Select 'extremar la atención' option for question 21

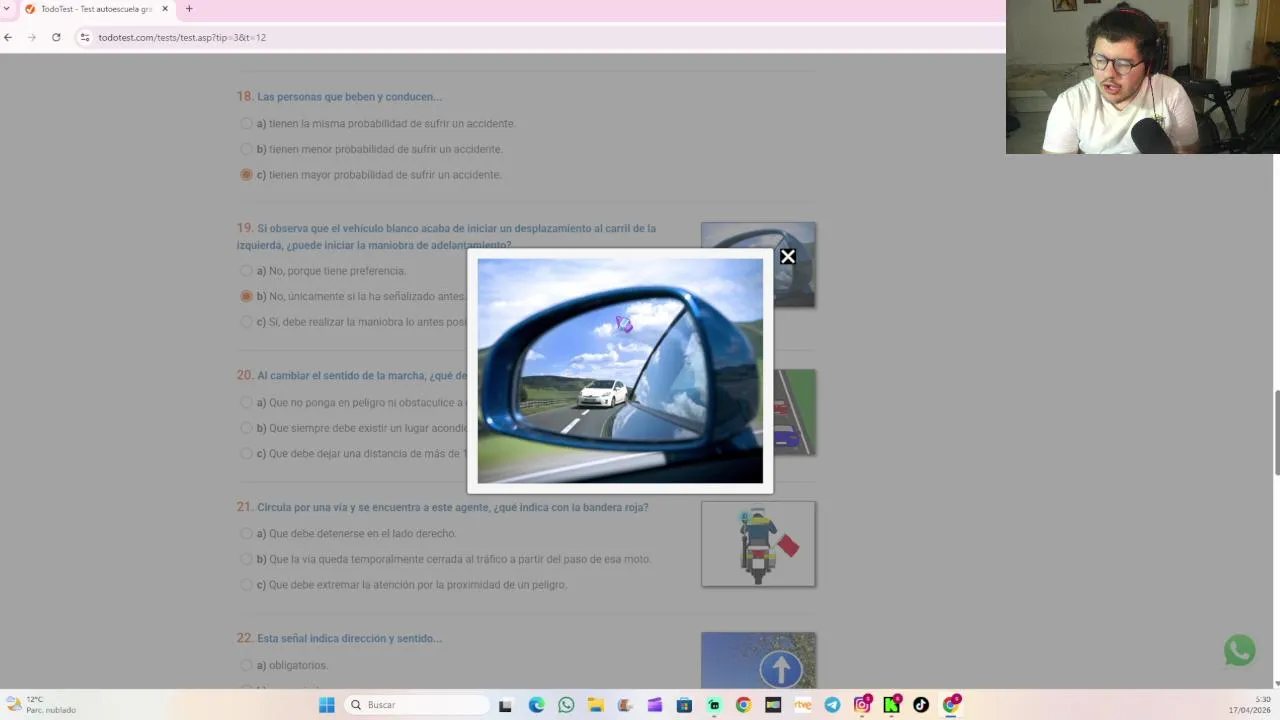(x=246, y=585)
